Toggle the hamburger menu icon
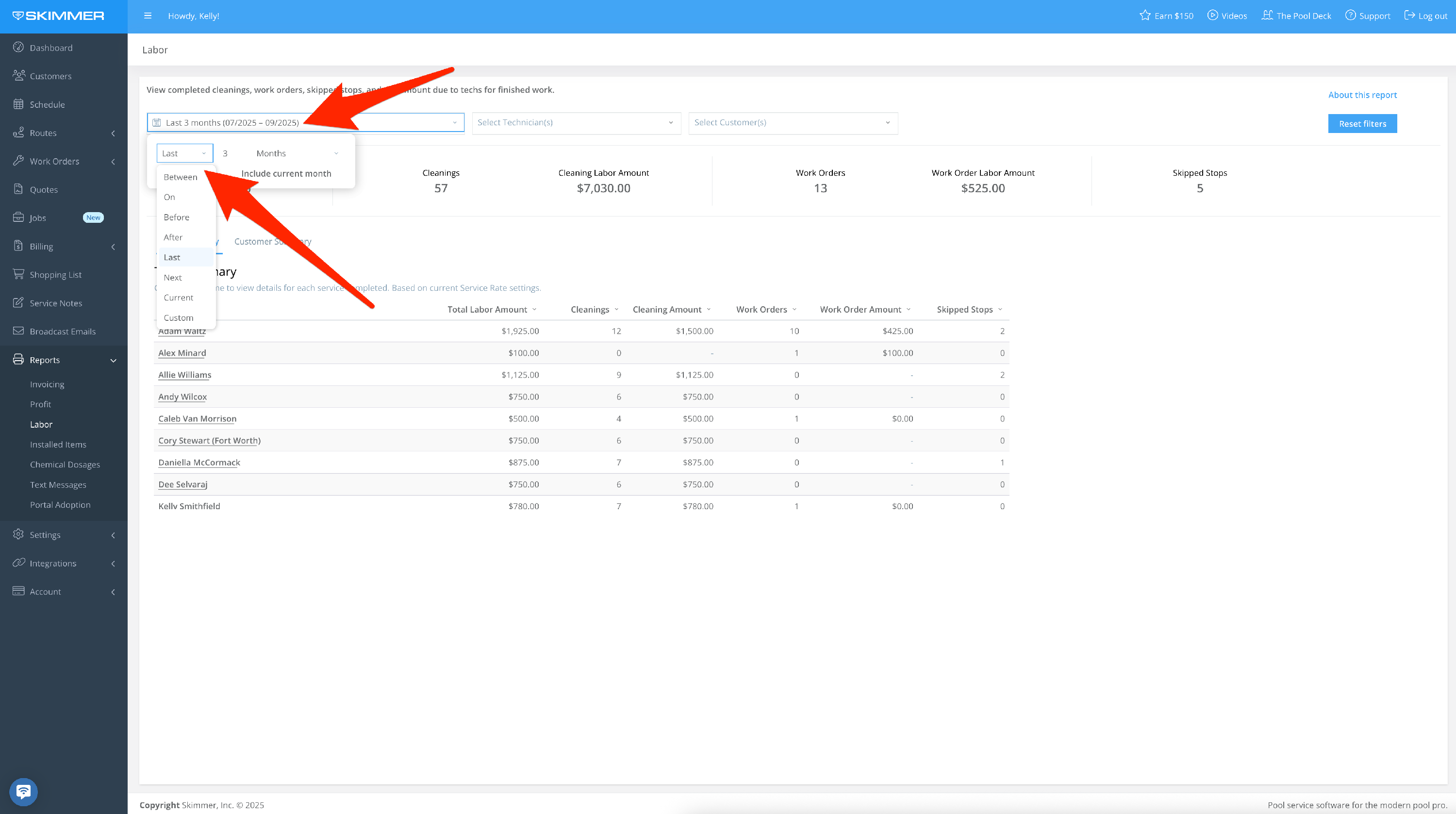 tap(148, 16)
